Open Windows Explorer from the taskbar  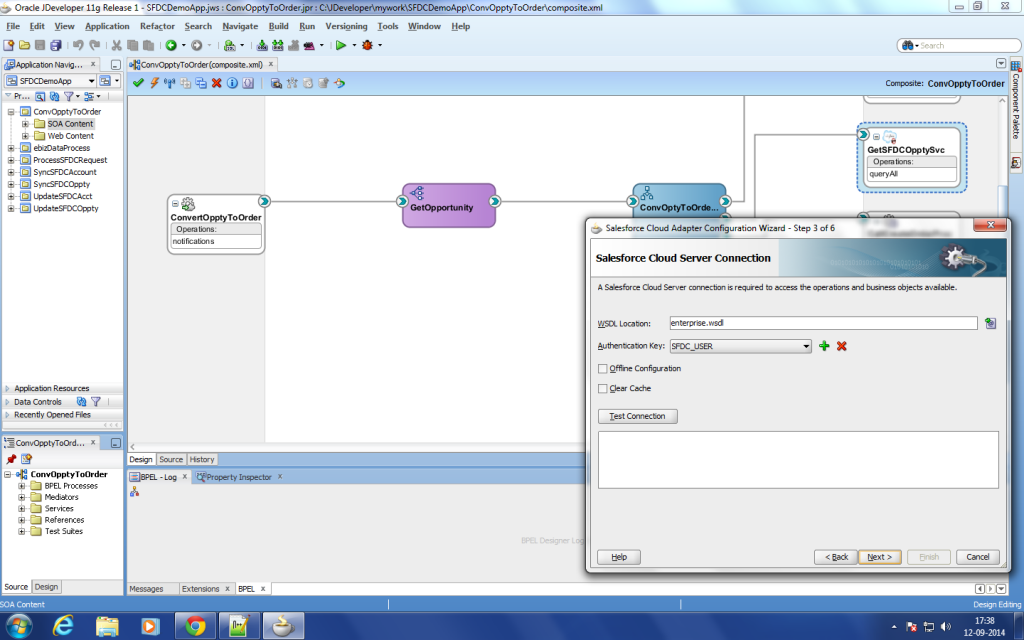tap(107, 626)
